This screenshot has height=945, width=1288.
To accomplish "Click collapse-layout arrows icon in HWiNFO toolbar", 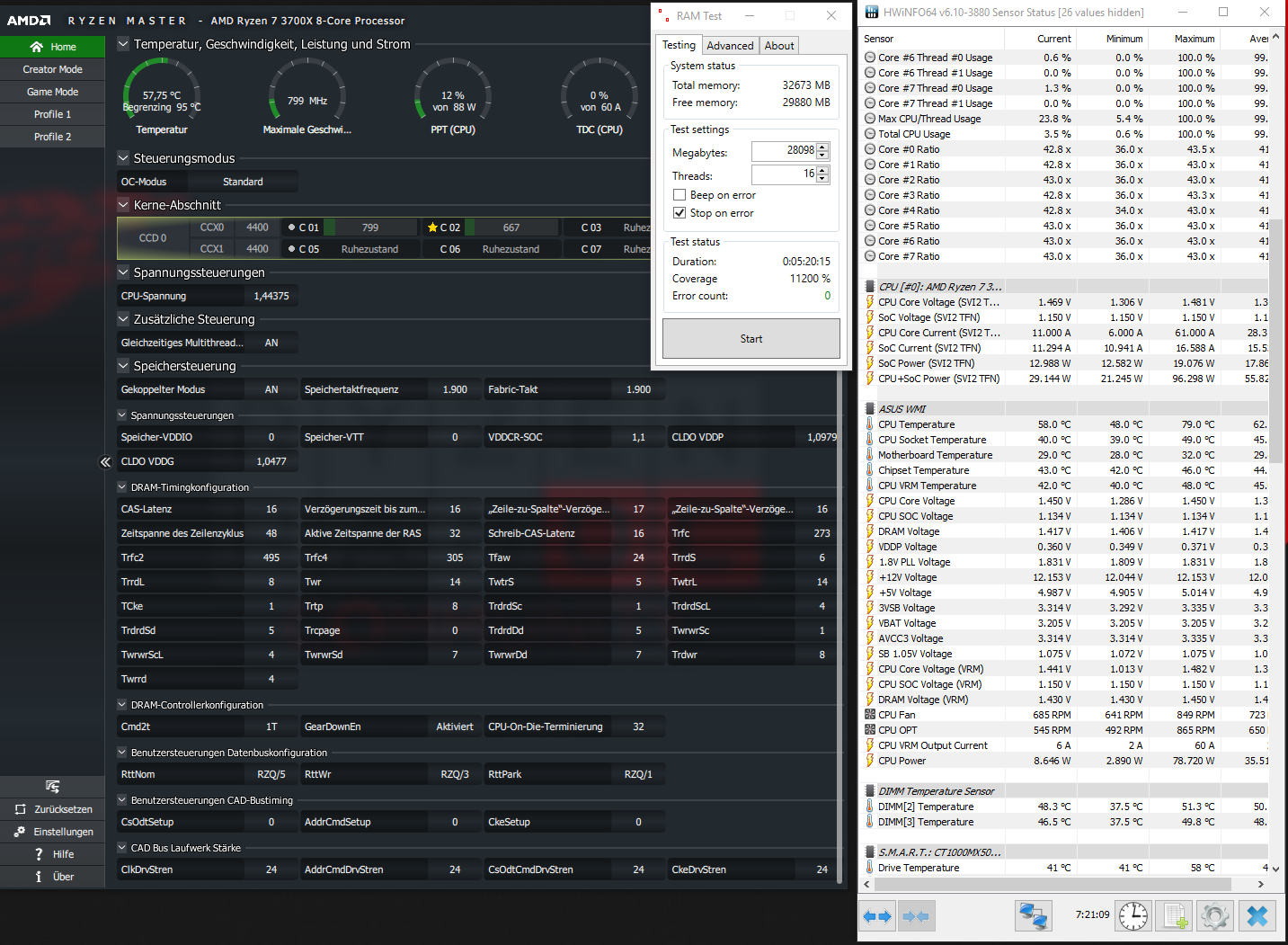I will tap(915, 916).
